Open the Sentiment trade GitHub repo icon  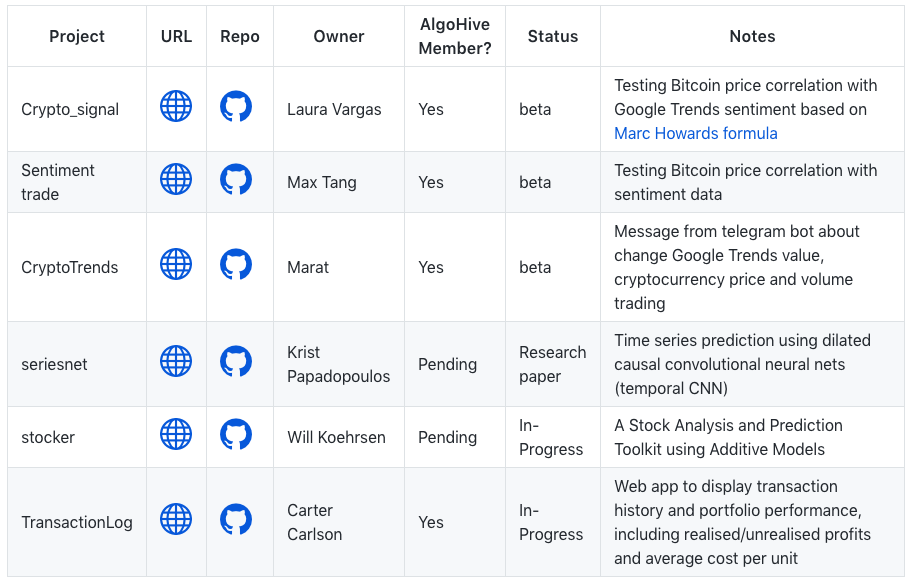click(x=236, y=179)
